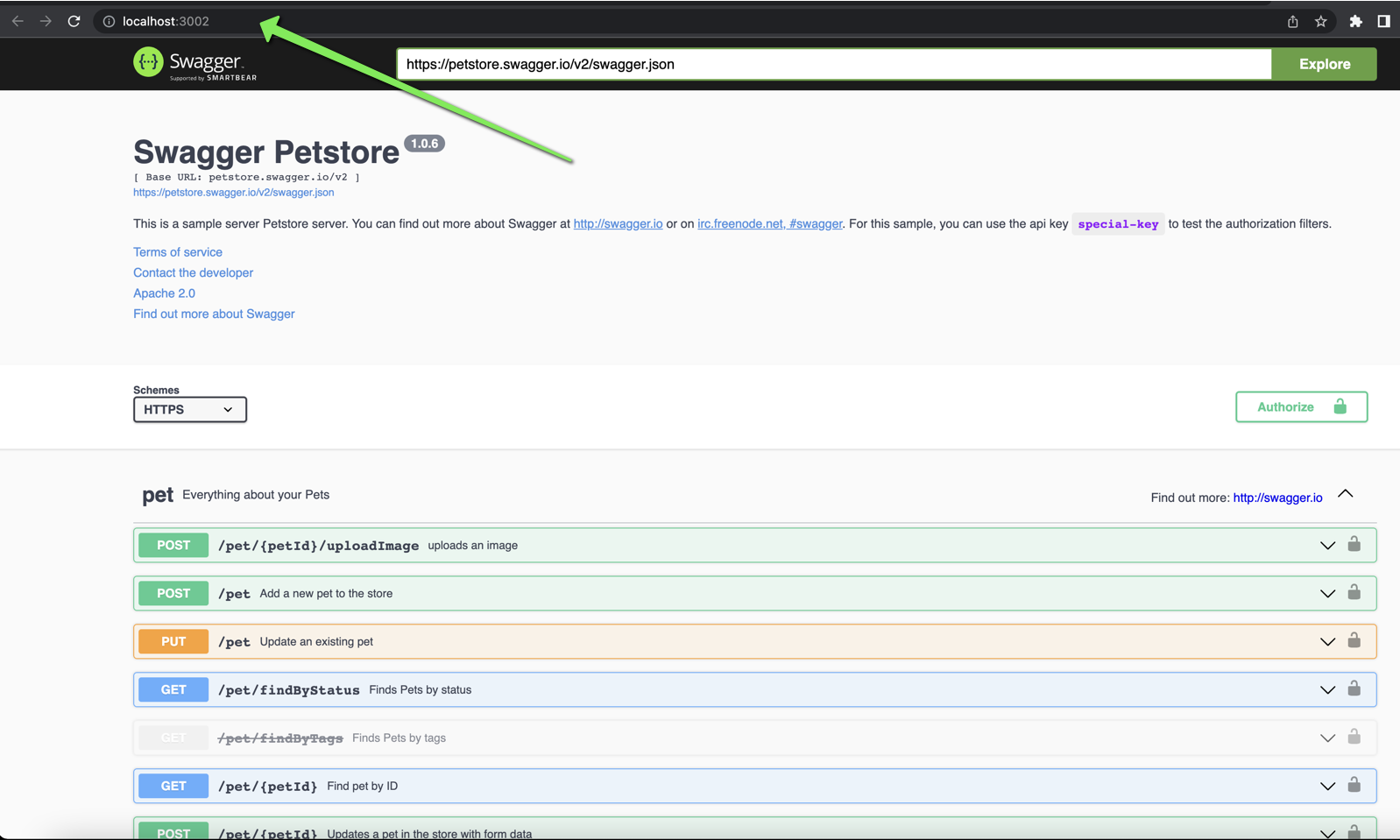This screenshot has width=1400, height=840.
Task: Open the swagger.json link under Base URL
Action: pyautogui.click(x=233, y=193)
